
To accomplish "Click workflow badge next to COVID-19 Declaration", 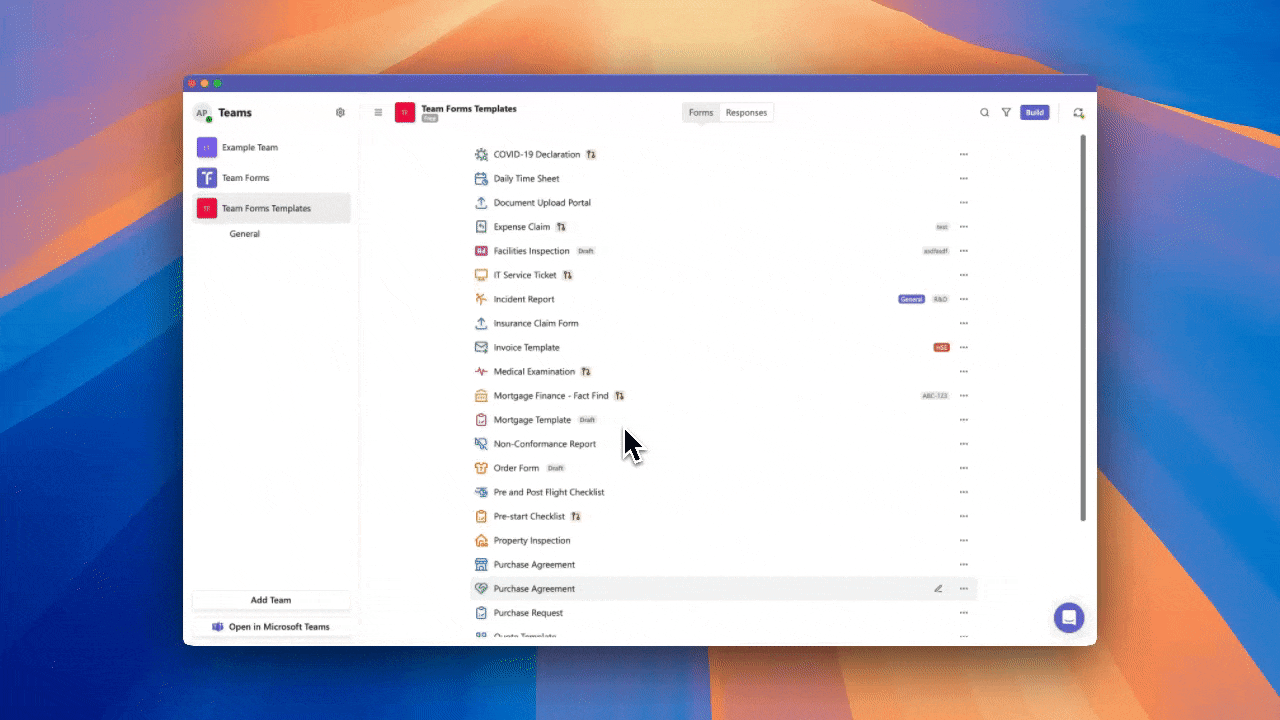I will click(591, 155).
